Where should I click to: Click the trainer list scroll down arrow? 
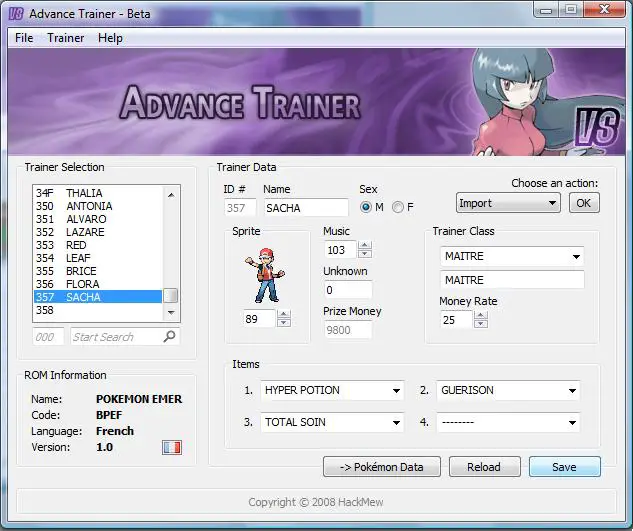[x=171, y=313]
